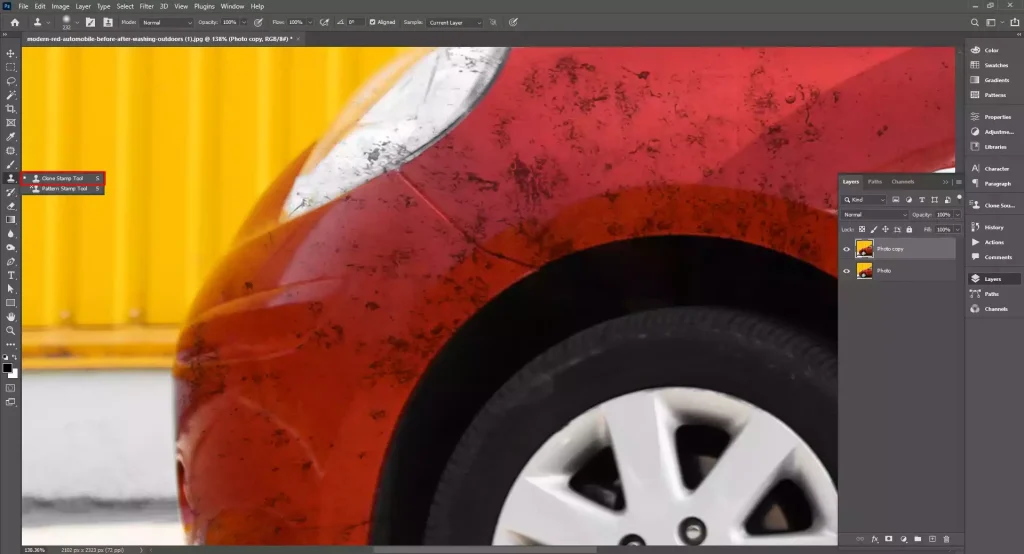Image resolution: width=1024 pixels, height=554 pixels.
Task: Open the Mode dropdown in options bar
Action: 166,22
